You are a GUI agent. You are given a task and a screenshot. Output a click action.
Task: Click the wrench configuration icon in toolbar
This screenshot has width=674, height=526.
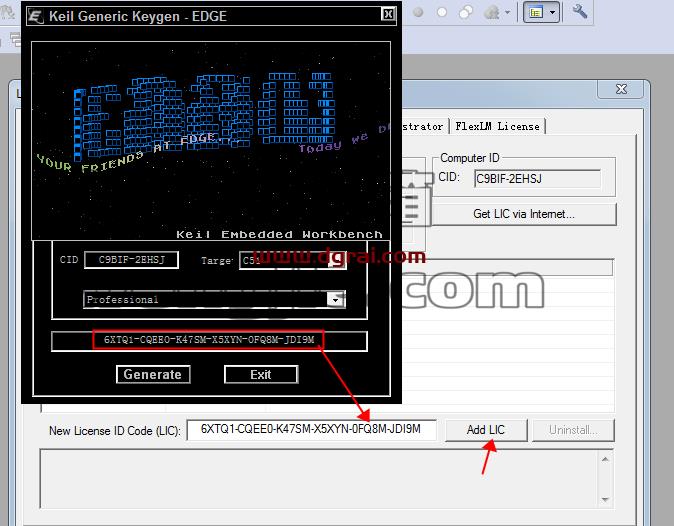579,11
